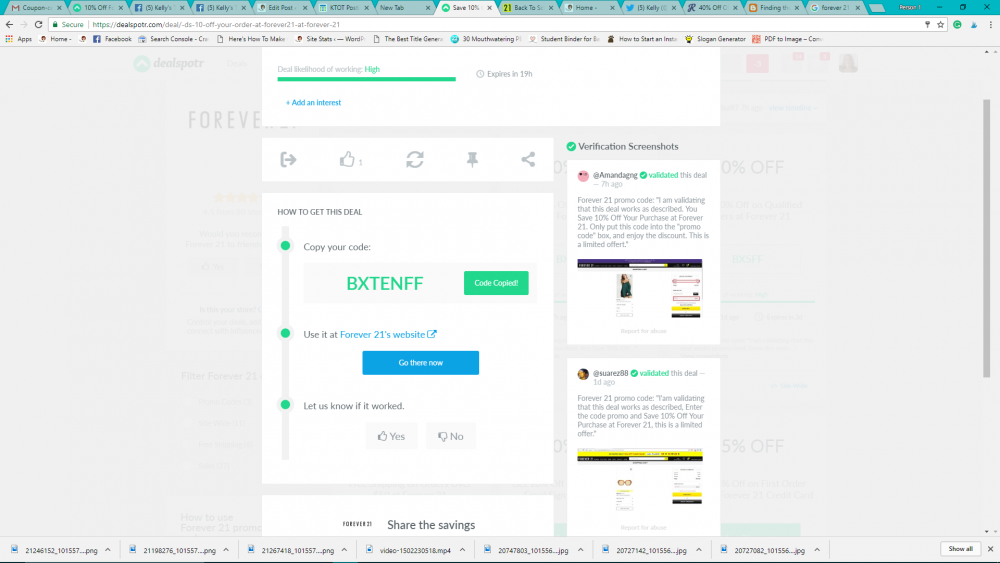Expand options for 20727142_101556 jpg download

coord(699,550)
